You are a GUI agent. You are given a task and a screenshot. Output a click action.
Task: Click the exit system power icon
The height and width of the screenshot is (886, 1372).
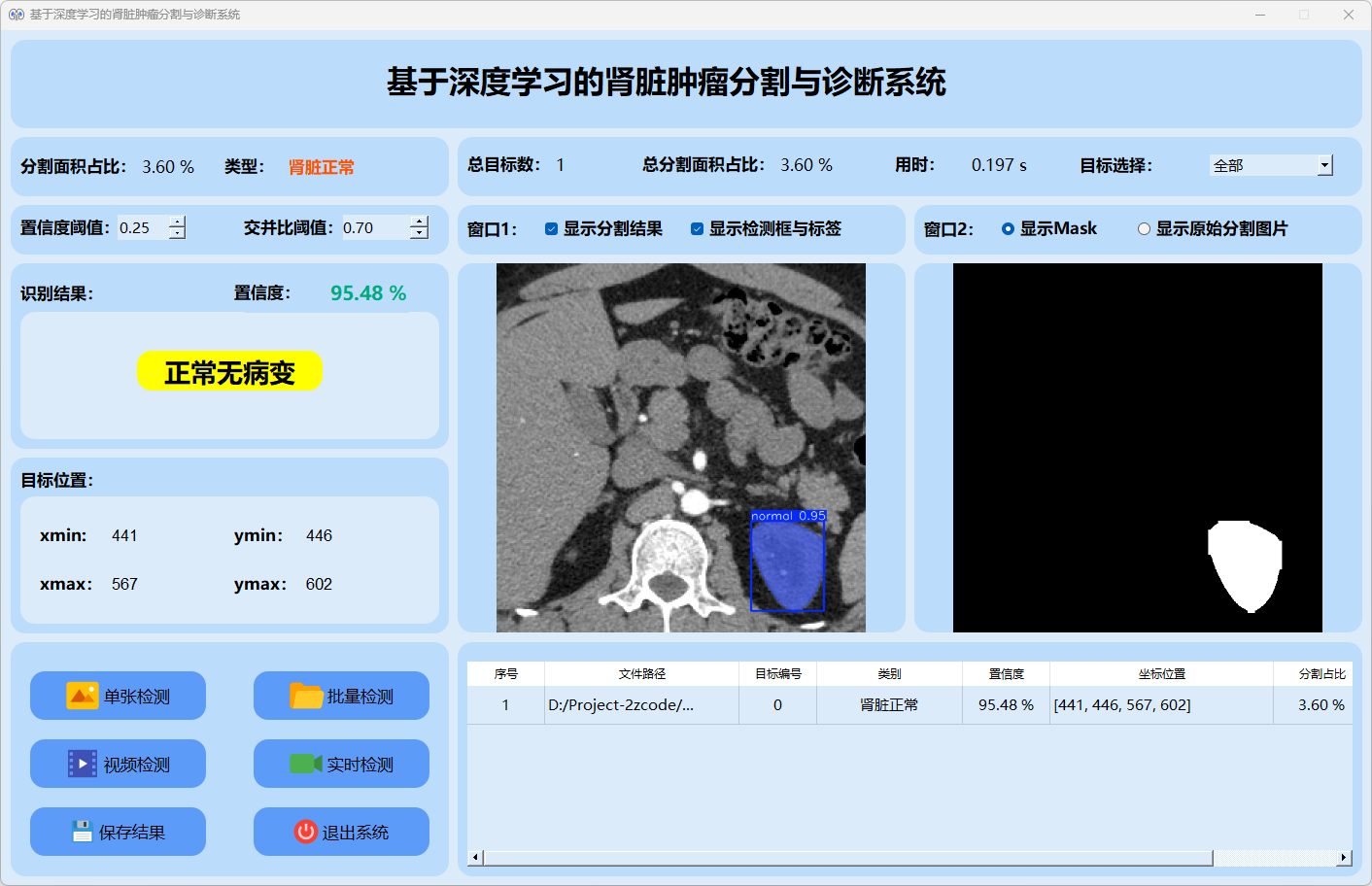coord(306,832)
